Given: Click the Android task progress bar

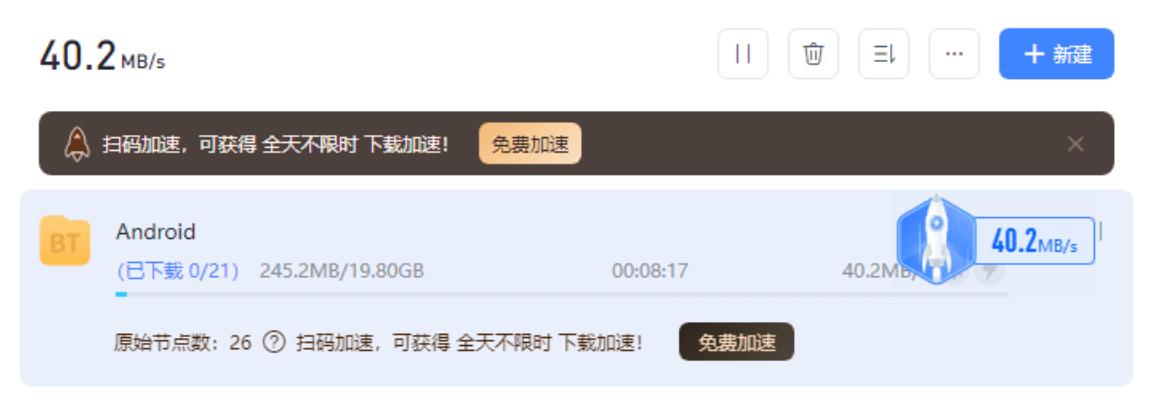Looking at the screenshot, I should [x=562, y=294].
